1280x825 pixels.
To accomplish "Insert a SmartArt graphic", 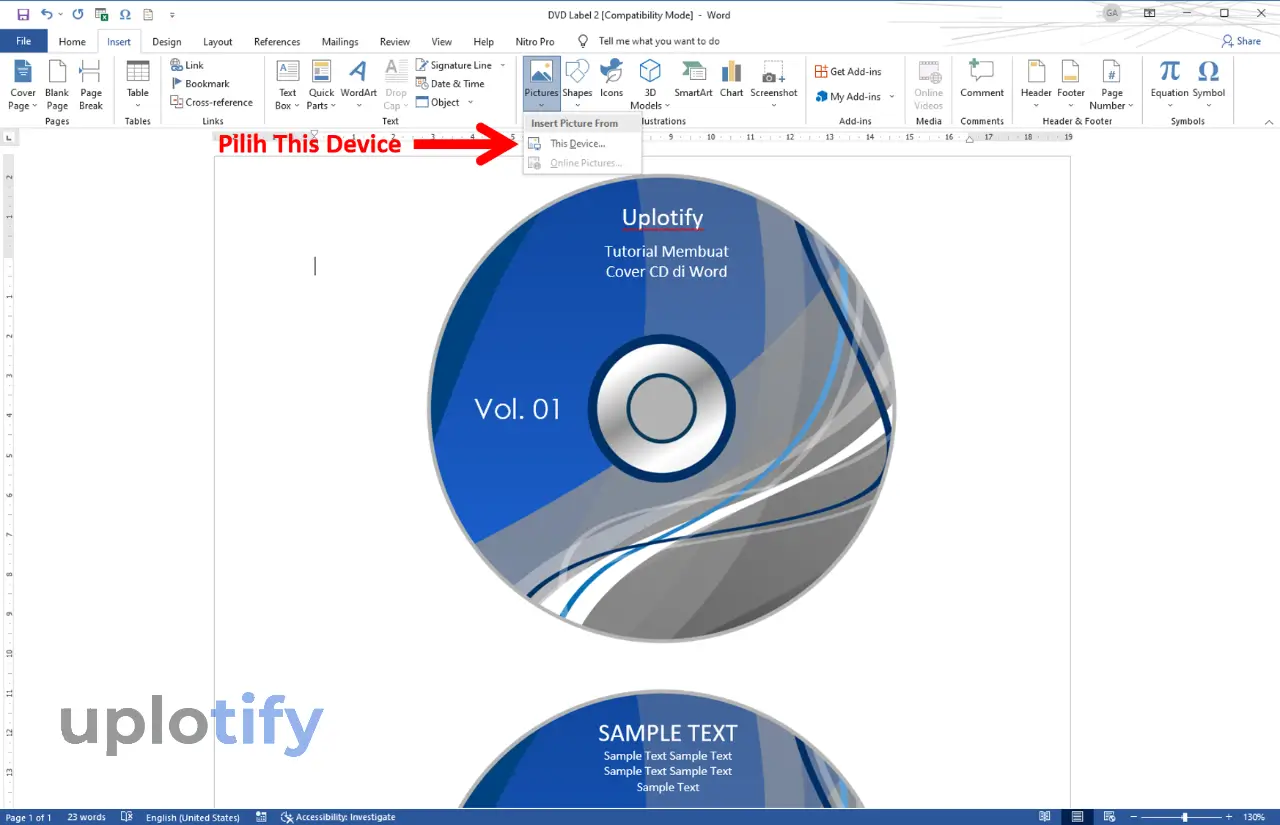I will pos(693,79).
